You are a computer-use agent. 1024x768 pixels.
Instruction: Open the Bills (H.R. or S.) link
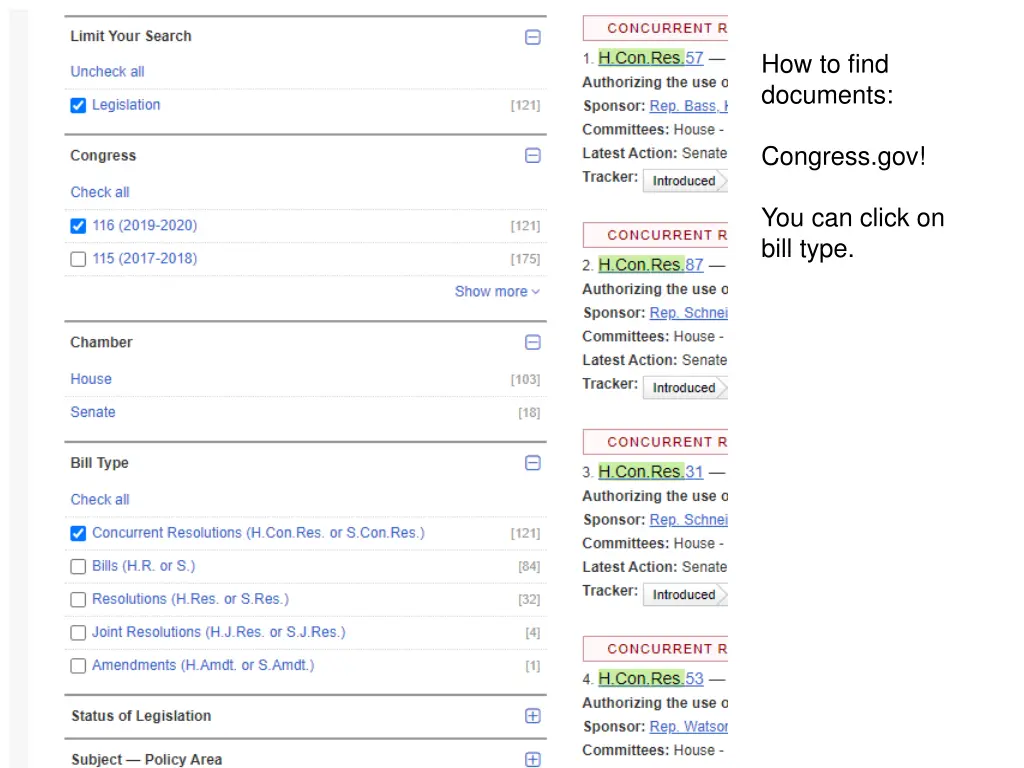(144, 566)
